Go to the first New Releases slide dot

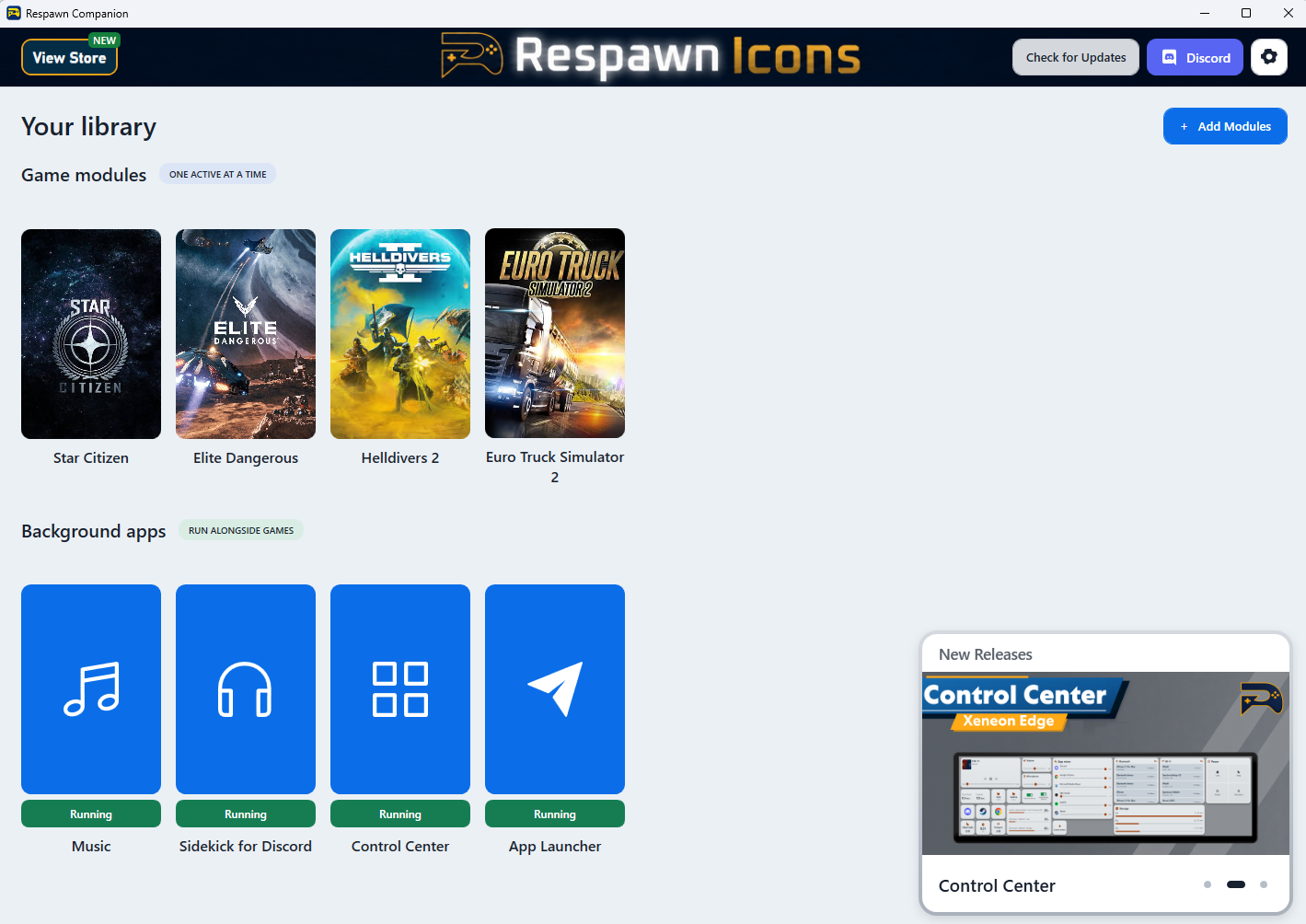(x=1208, y=884)
